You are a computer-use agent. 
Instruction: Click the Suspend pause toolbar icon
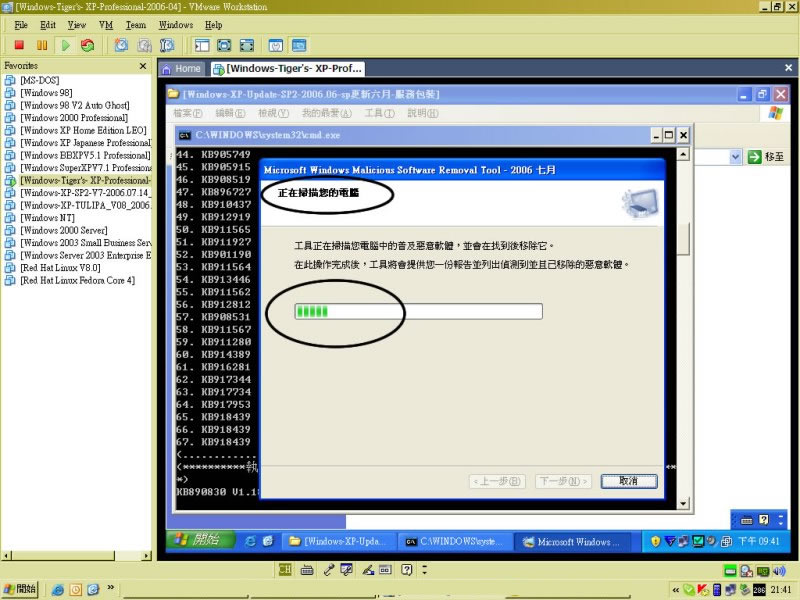click(42, 45)
